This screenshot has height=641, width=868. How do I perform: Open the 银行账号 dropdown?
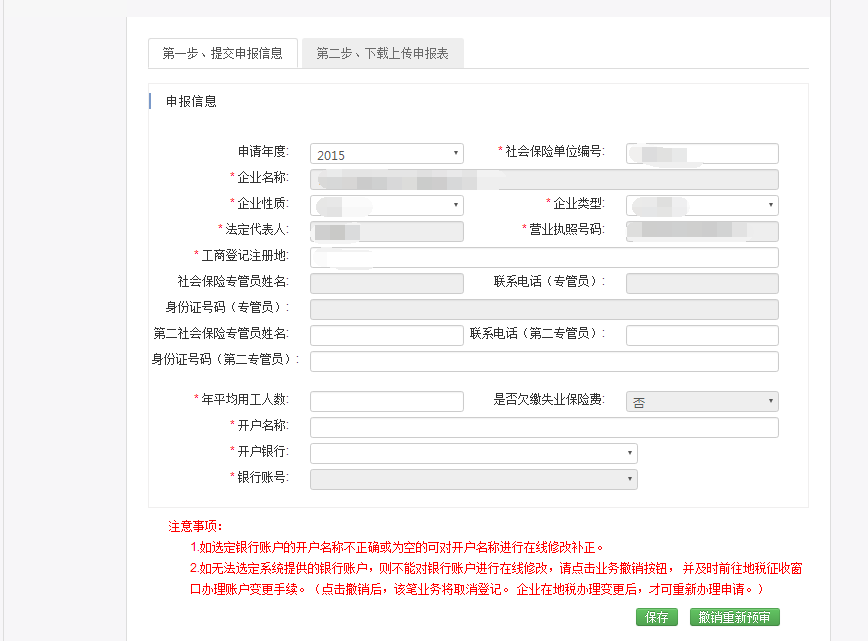pyautogui.click(x=473, y=480)
